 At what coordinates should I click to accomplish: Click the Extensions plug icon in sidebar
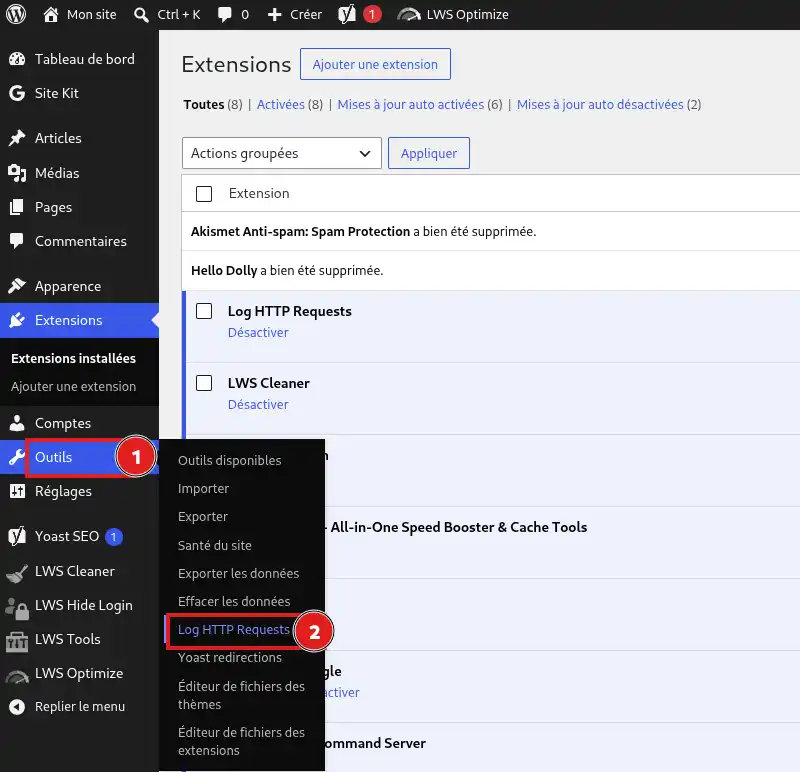click(17, 320)
